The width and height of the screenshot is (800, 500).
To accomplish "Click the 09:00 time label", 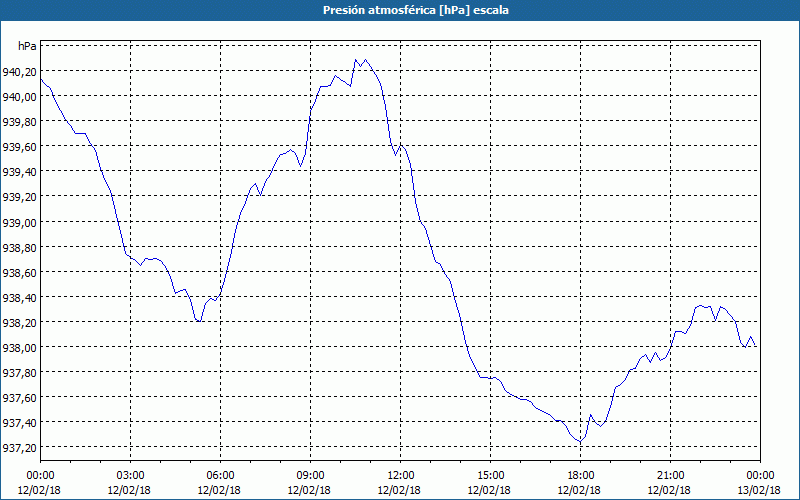I will 310,476.
